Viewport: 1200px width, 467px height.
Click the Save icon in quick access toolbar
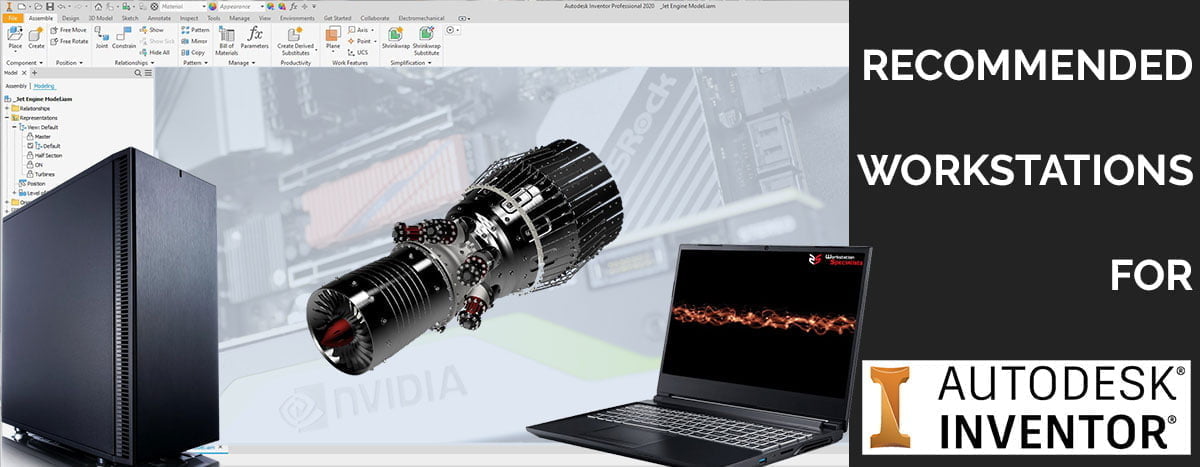(50, 6)
